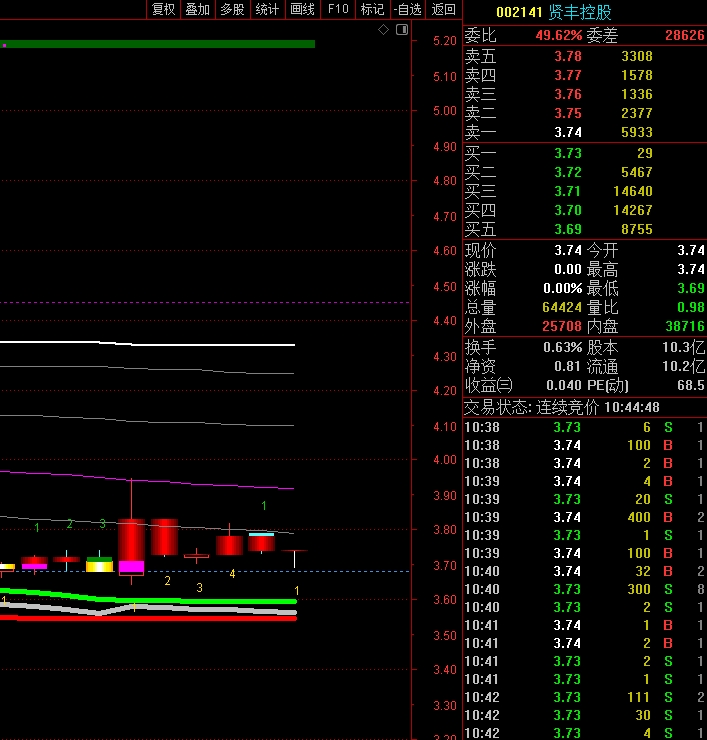
Task: Open the 统计 statistics tool
Action: tap(268, 9)
